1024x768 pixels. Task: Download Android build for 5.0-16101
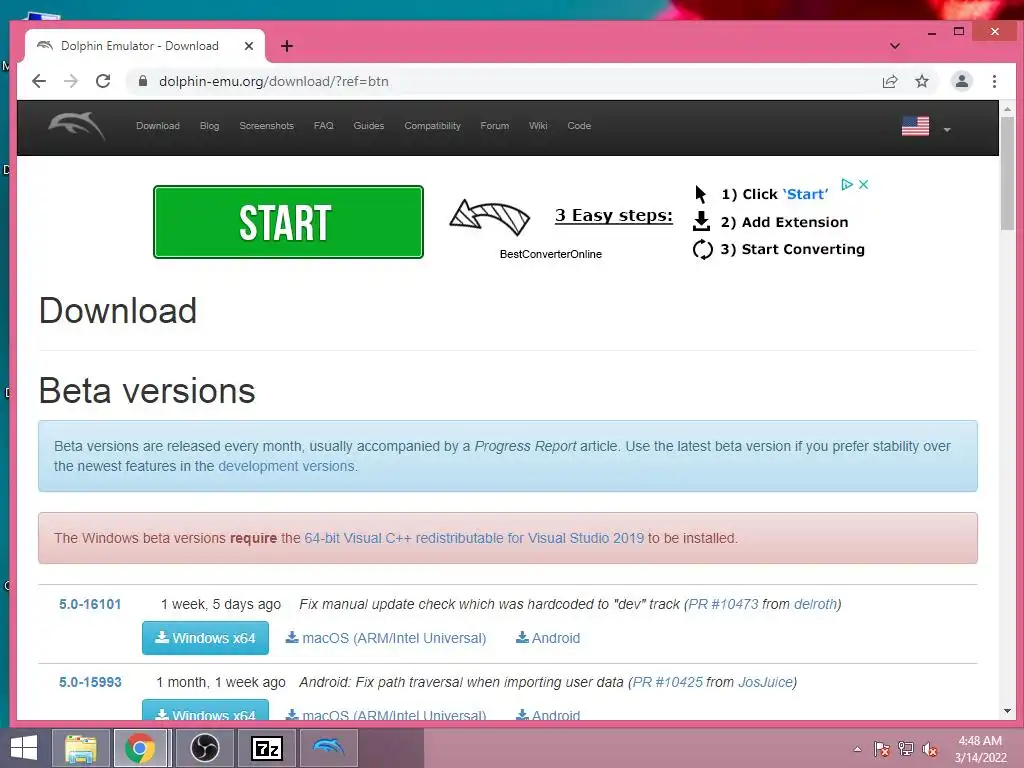(548, 638)
